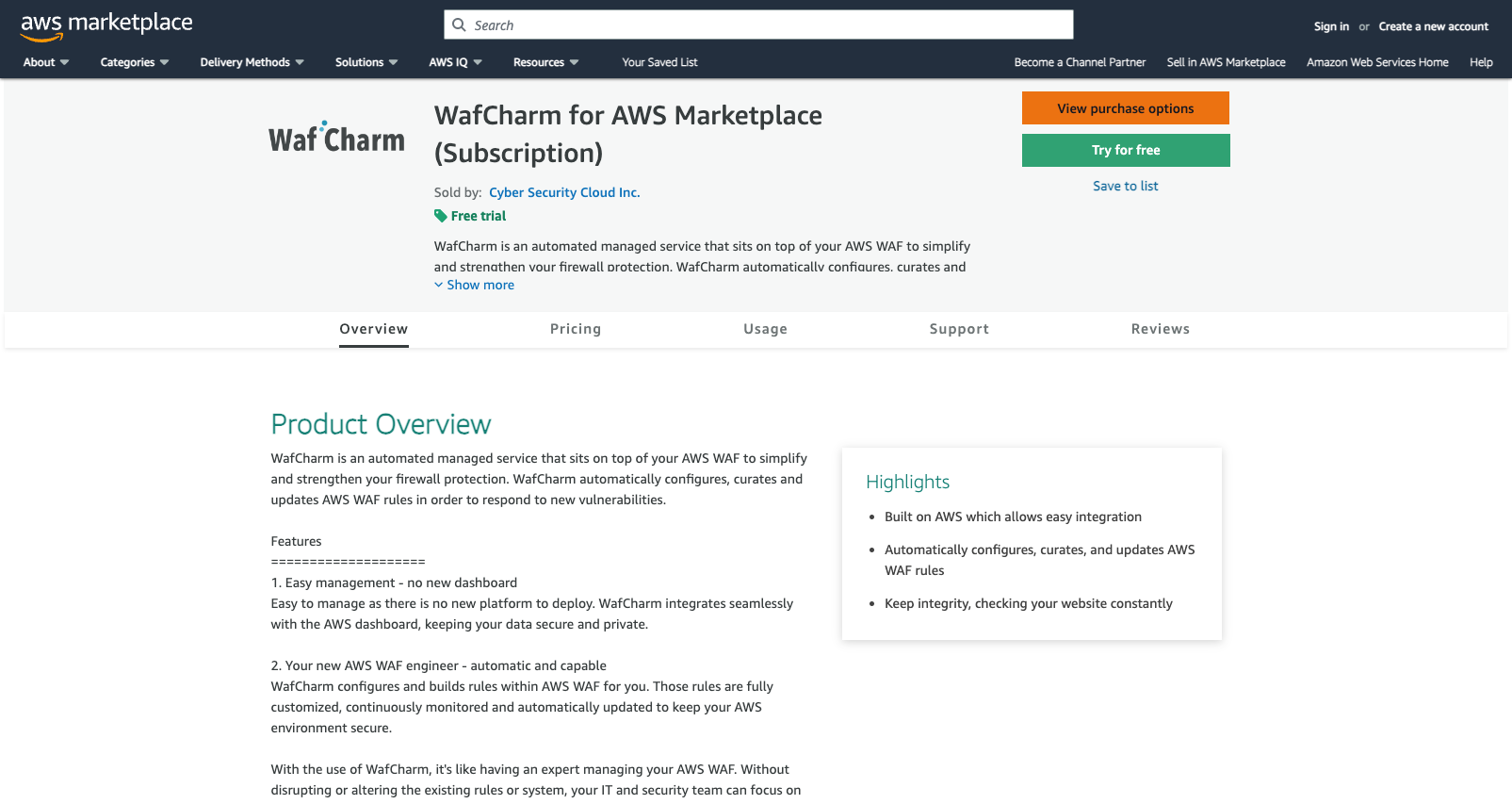Click the AWS Marketplace logo
This screenshot has width=1512, height=804.
(106, 25)
